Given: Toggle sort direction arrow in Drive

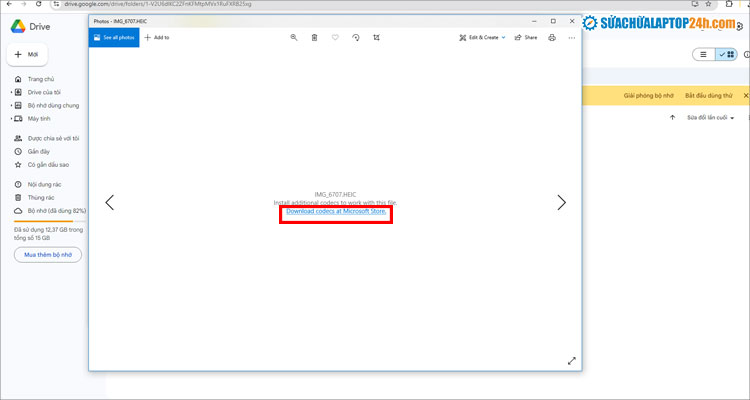Looking at the screenshot, I should (x=673, y=118).
